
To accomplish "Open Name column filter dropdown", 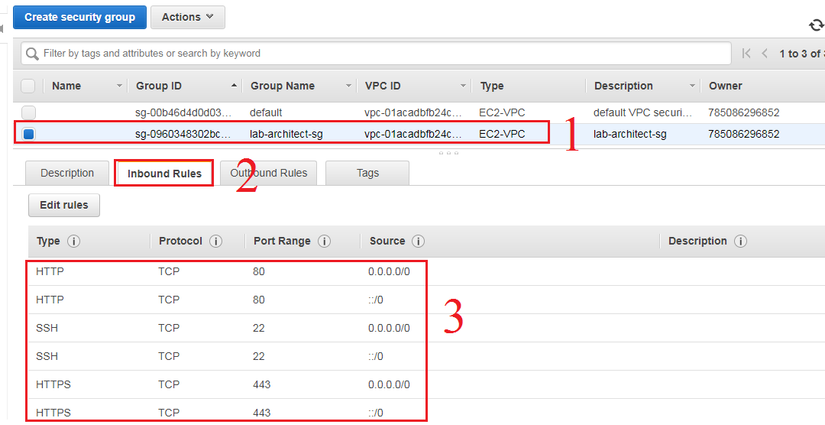I will [x=119, y=86].
